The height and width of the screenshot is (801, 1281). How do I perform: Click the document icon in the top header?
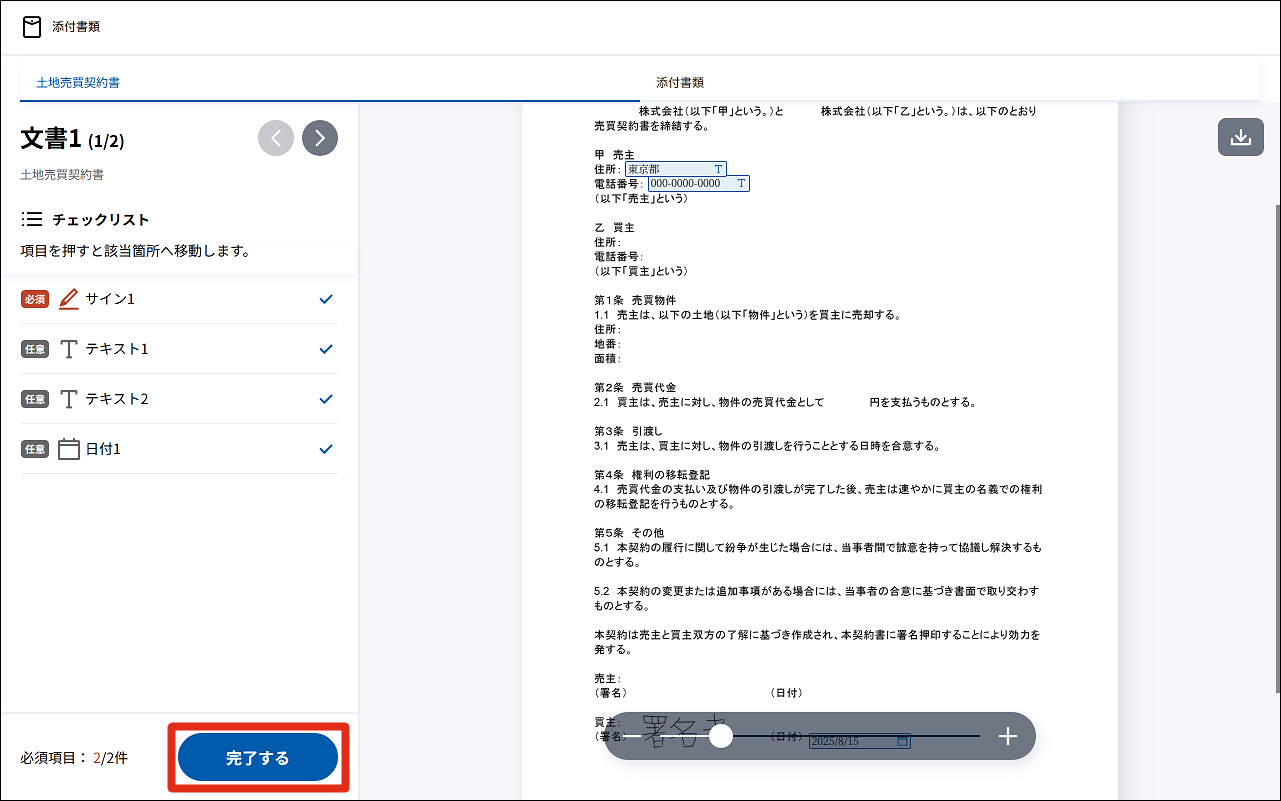pyautogui.click(x=32, y=27)
